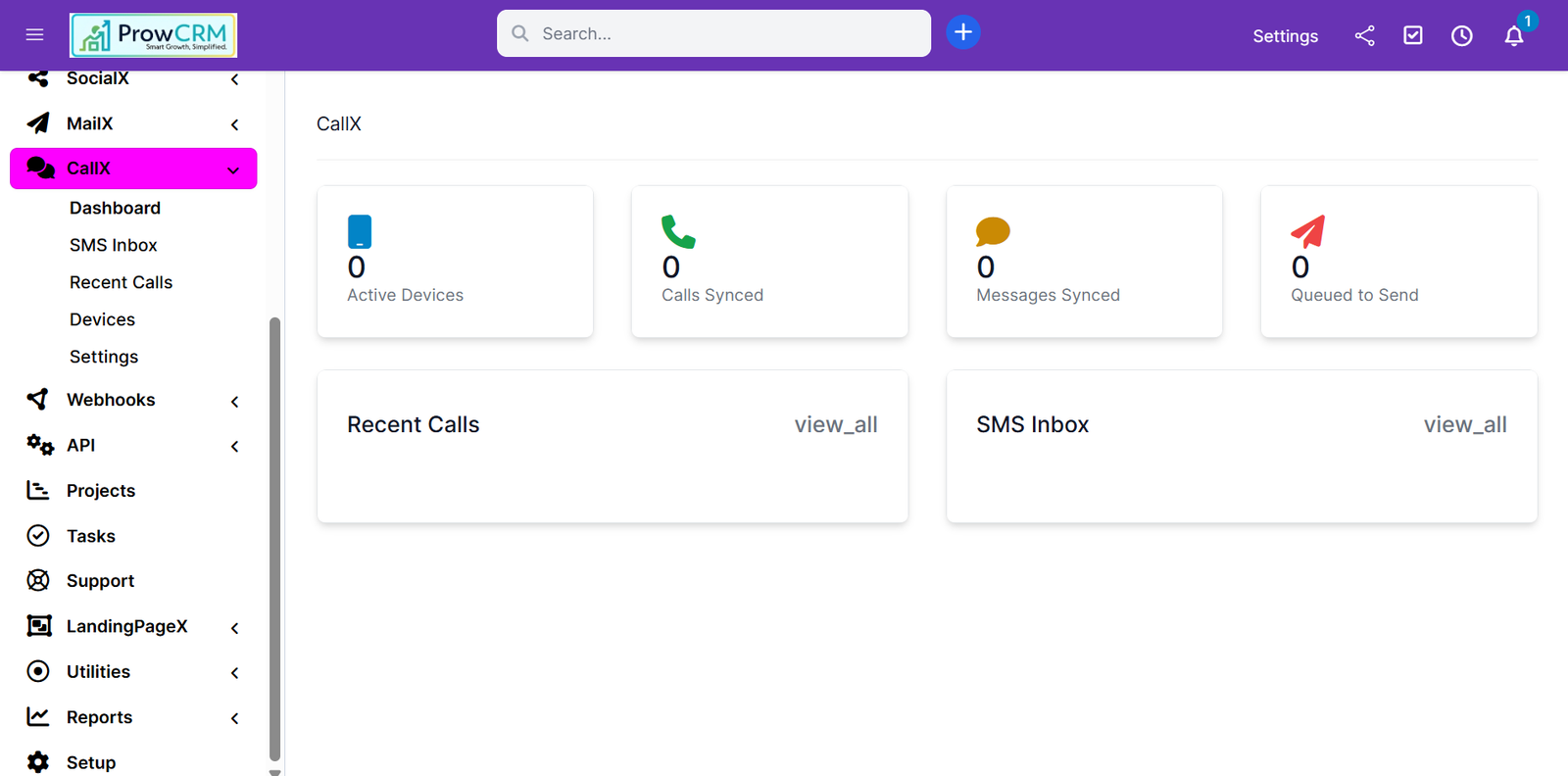Click the red Queued to Send plane icon
The image size is (1568, 776).
[x=1308, y=232]
